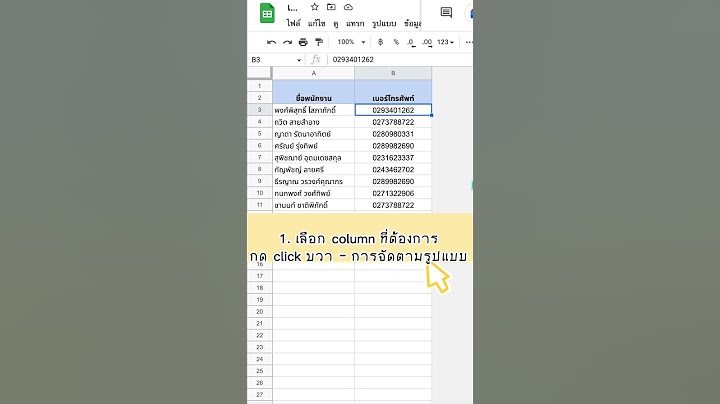
Task: Open the comment history icon
Action: 446,12
